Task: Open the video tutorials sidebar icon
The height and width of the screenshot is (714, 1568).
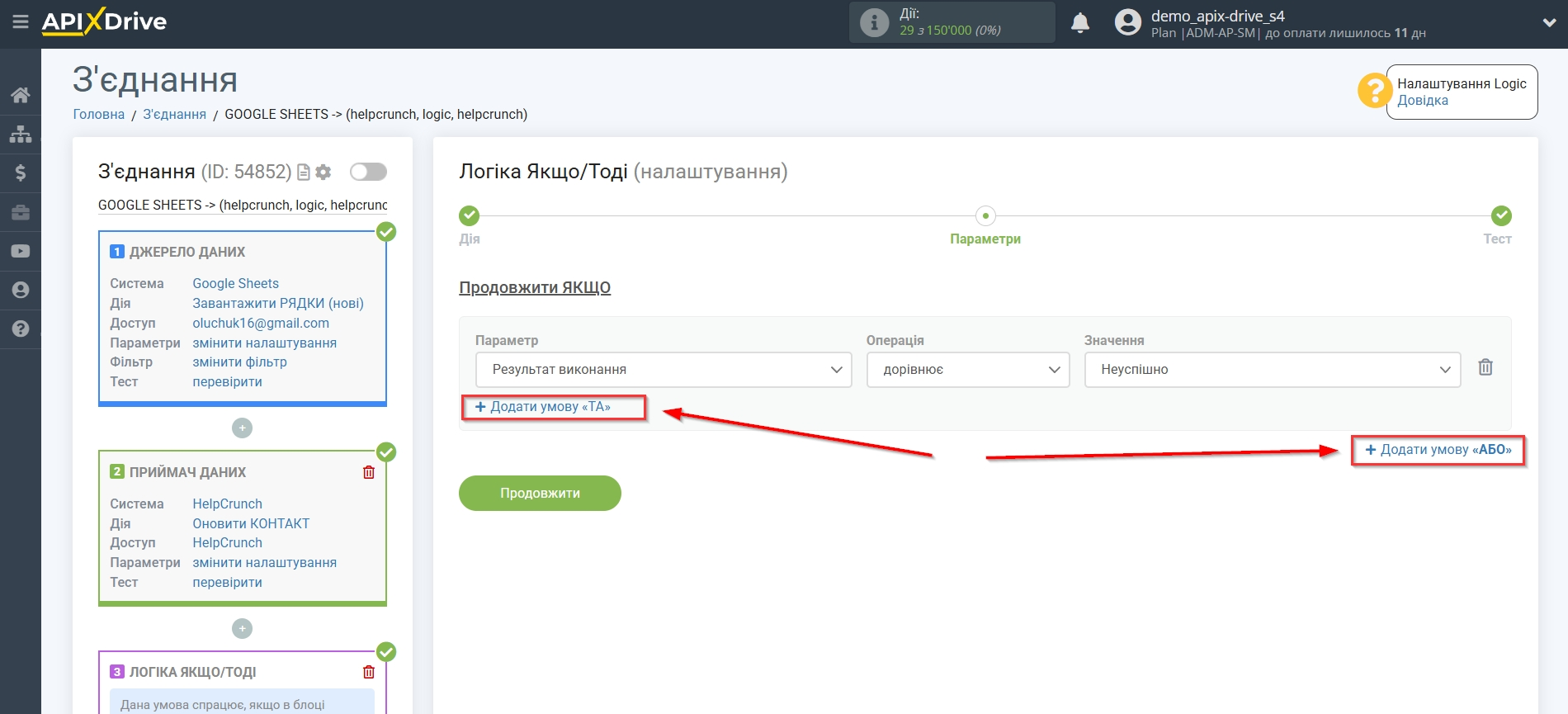Action: 21,251
